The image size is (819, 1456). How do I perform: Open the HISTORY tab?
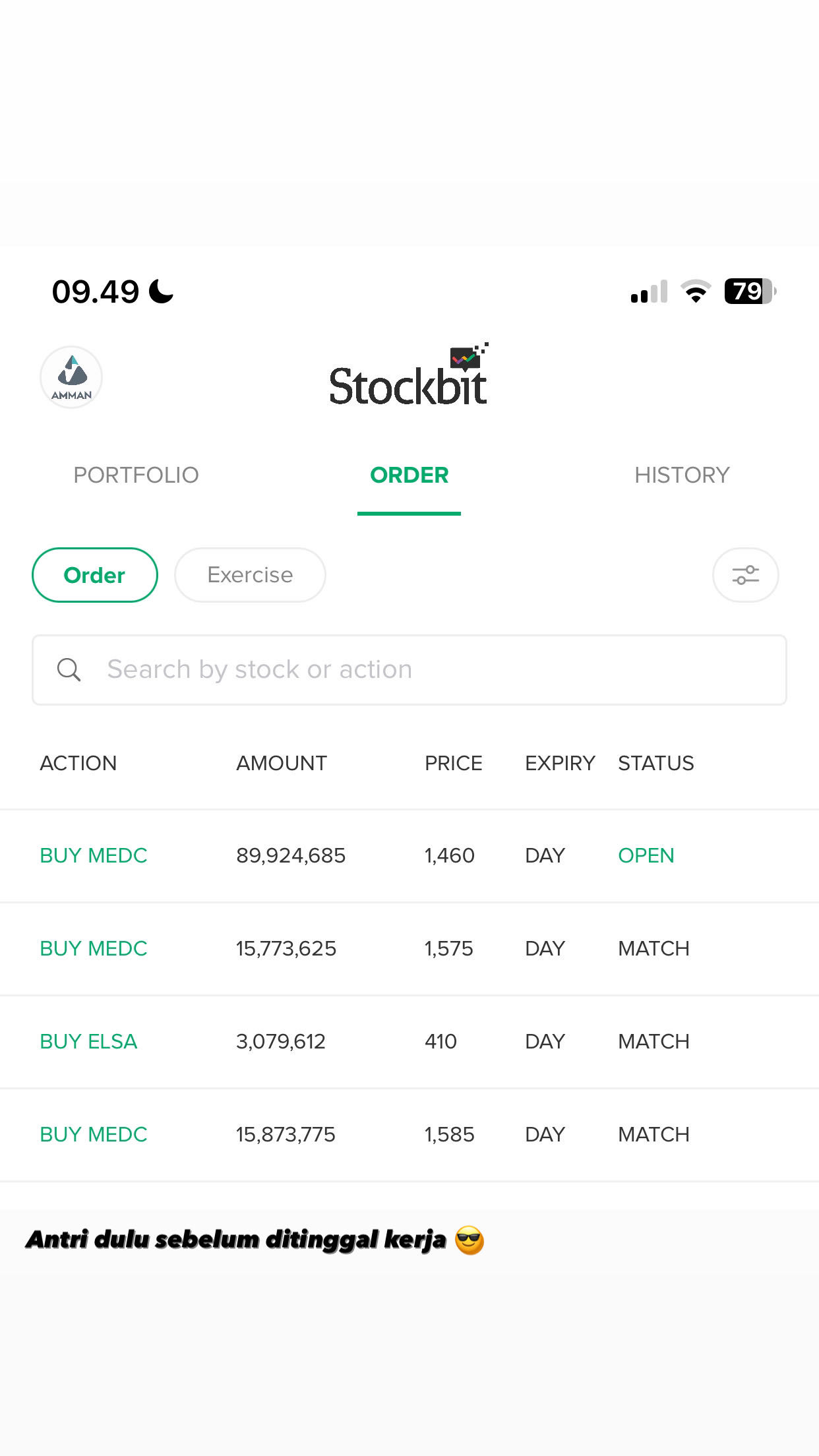[x=682, y=475]
